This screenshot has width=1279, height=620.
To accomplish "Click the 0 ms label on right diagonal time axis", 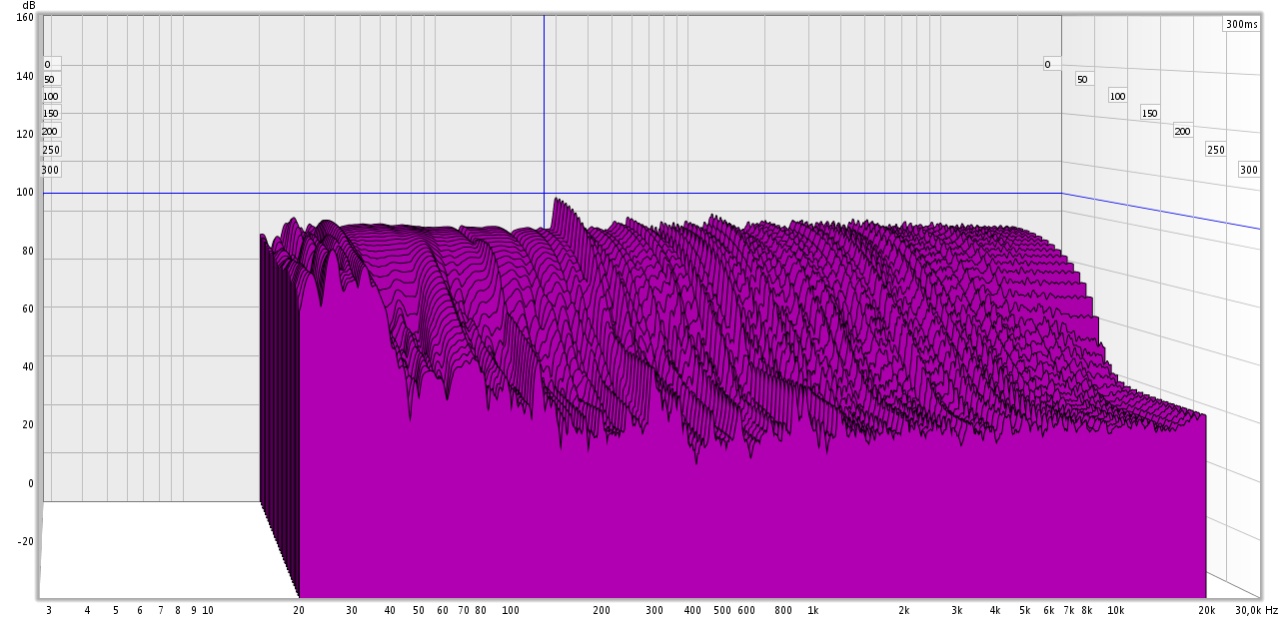I will [1047, 64].
